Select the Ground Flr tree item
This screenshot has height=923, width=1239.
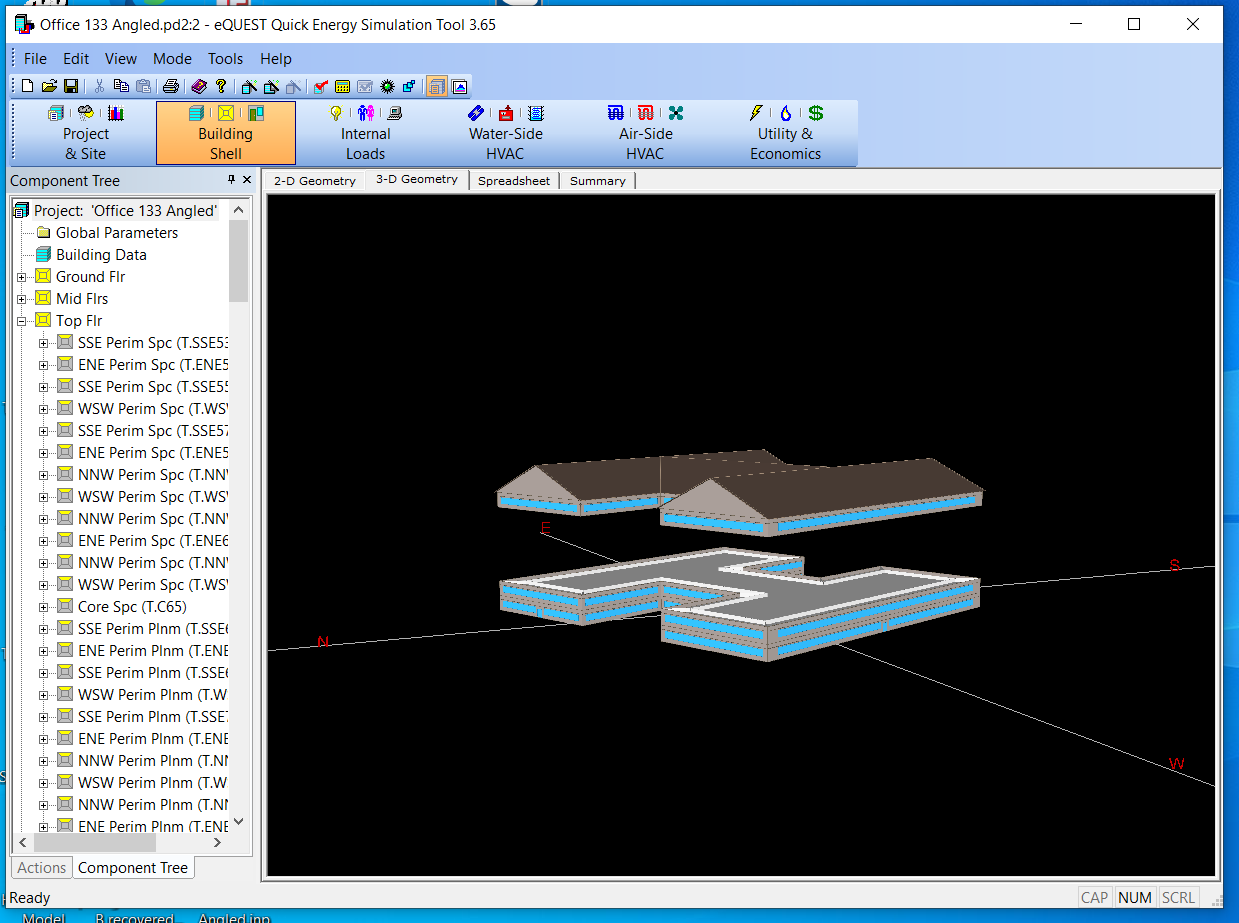point(90,277)
